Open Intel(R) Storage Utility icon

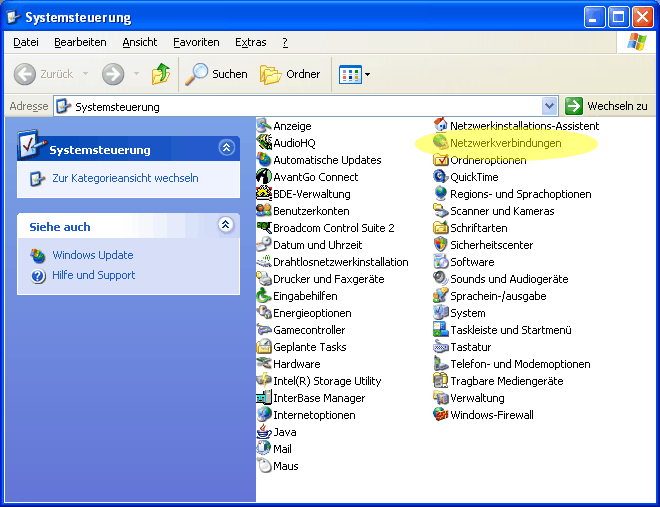264,380
